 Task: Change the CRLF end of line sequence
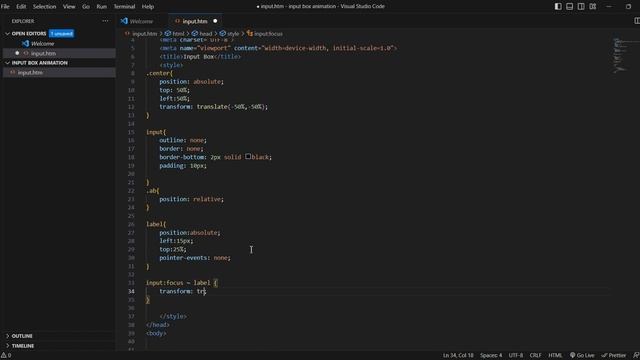pos(536,355)
